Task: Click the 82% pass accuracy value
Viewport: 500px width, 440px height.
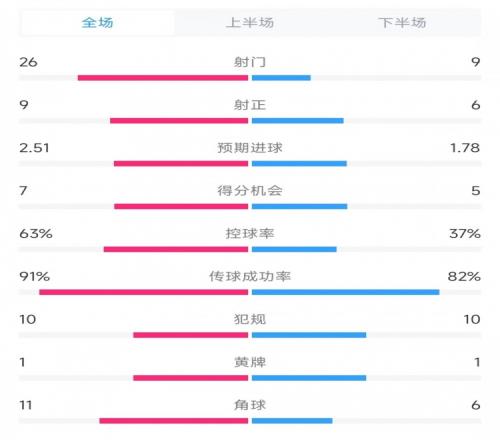Action: (x=464, y=276)
